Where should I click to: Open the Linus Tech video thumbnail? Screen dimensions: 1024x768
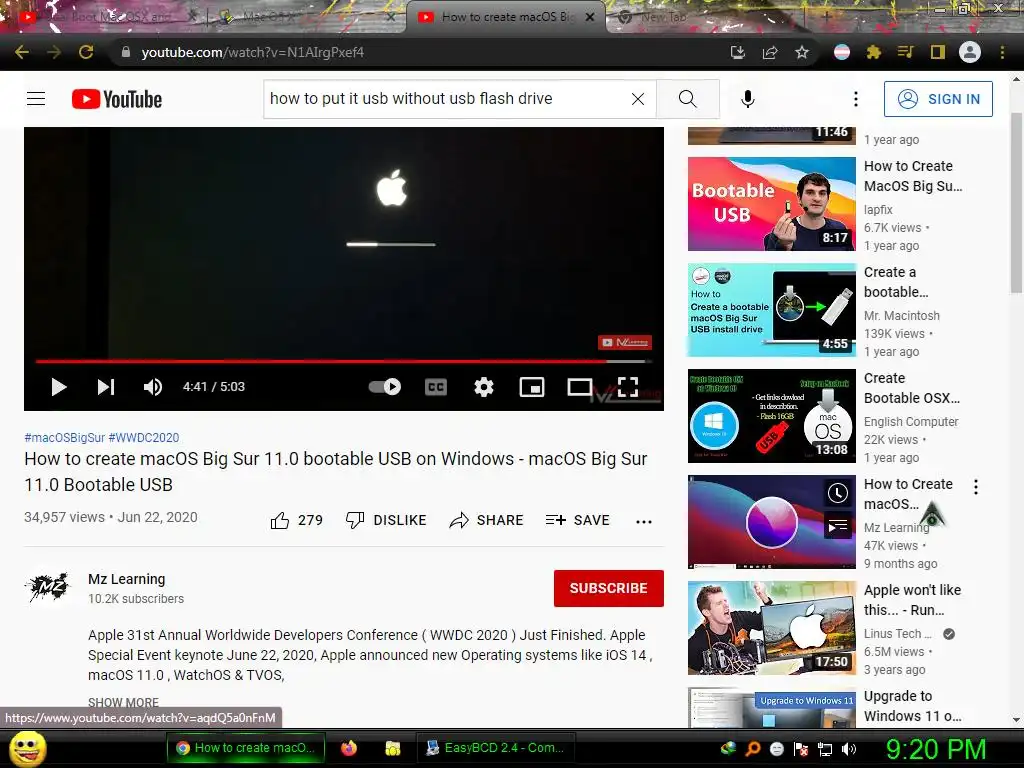[771, 628]
